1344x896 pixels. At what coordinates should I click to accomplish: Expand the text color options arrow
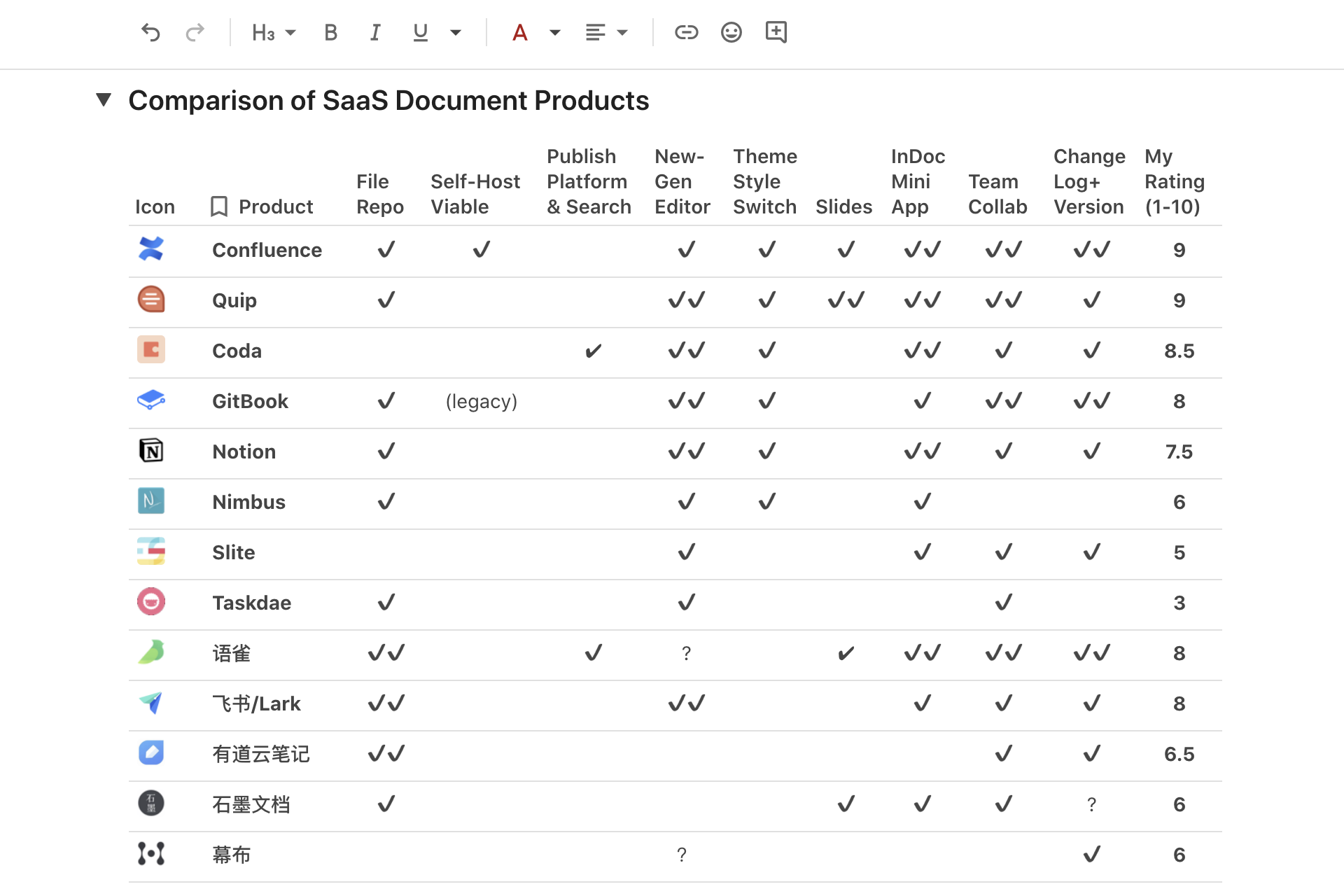555,32
